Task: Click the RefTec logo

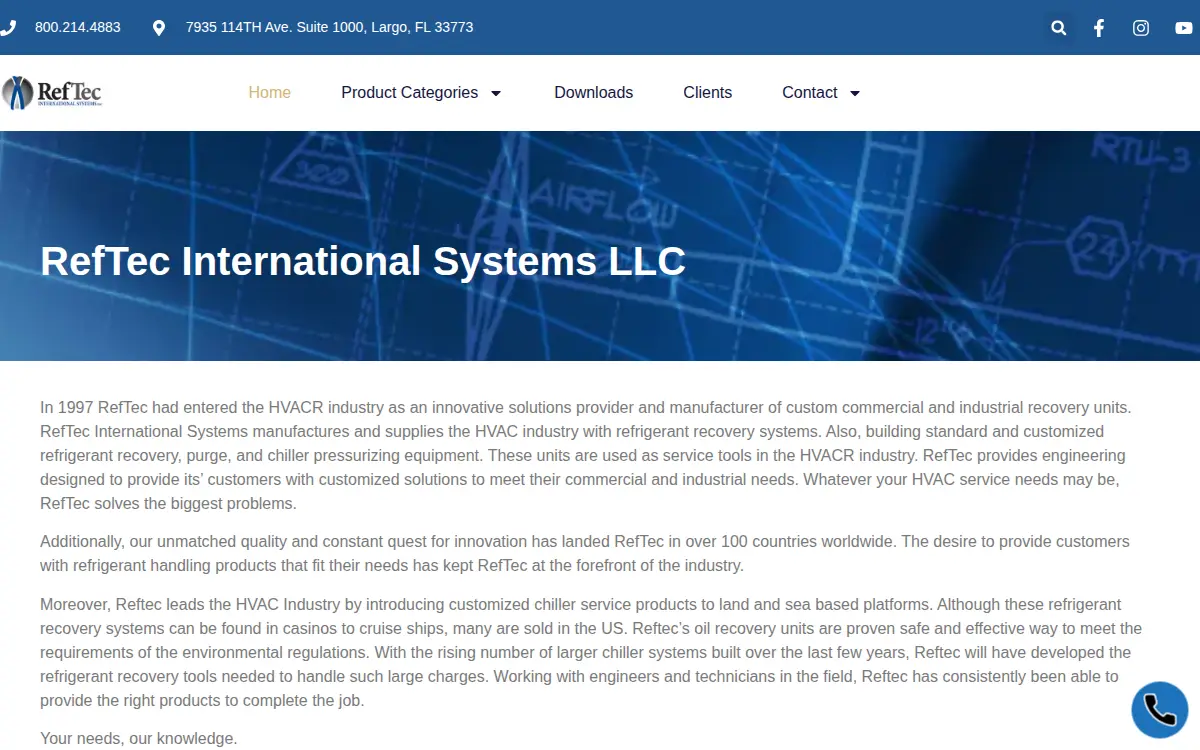Action: (x=51, y=93)
